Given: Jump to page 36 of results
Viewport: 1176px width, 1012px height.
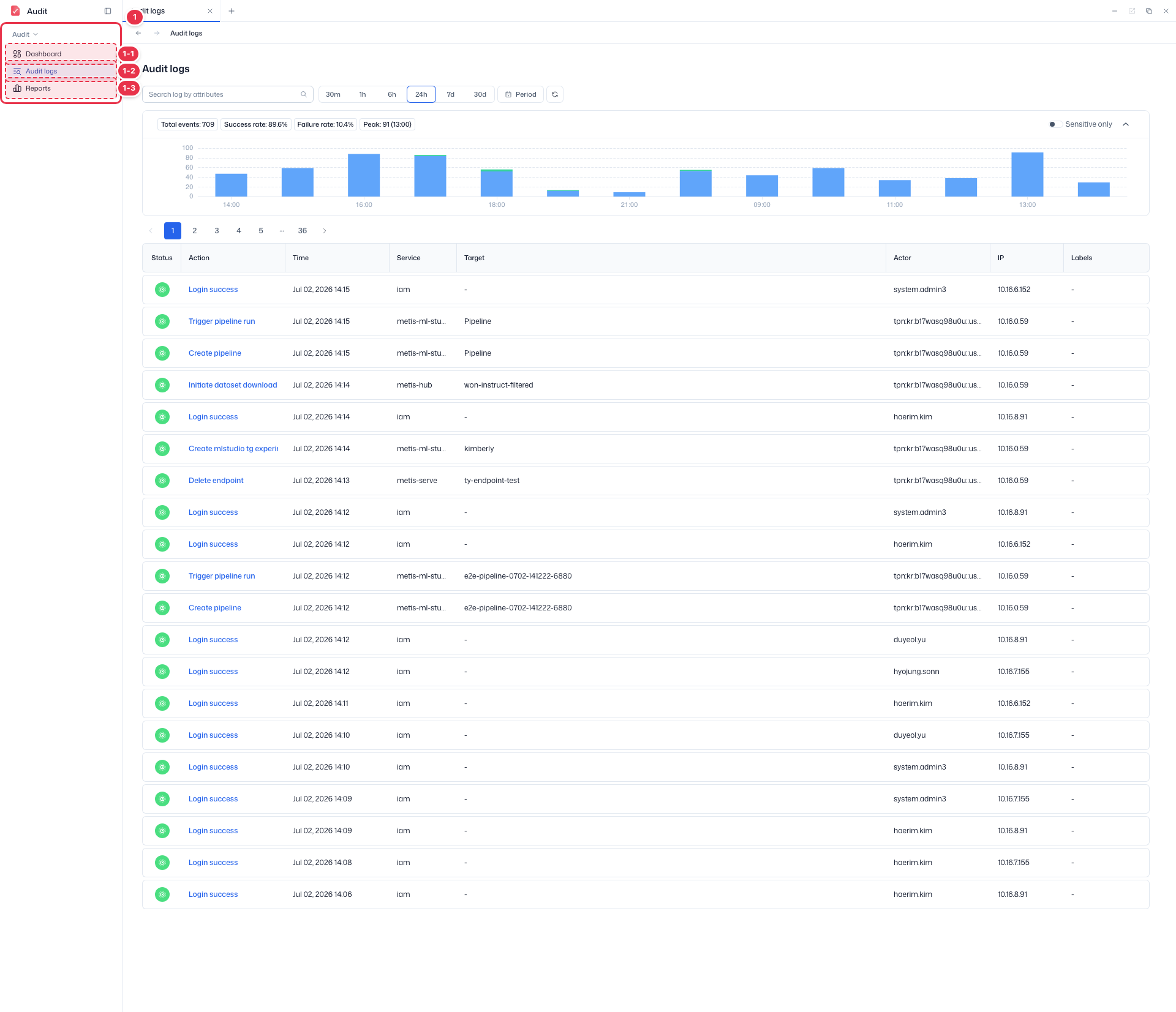Looking at the screenshot, I should [303, 231].
